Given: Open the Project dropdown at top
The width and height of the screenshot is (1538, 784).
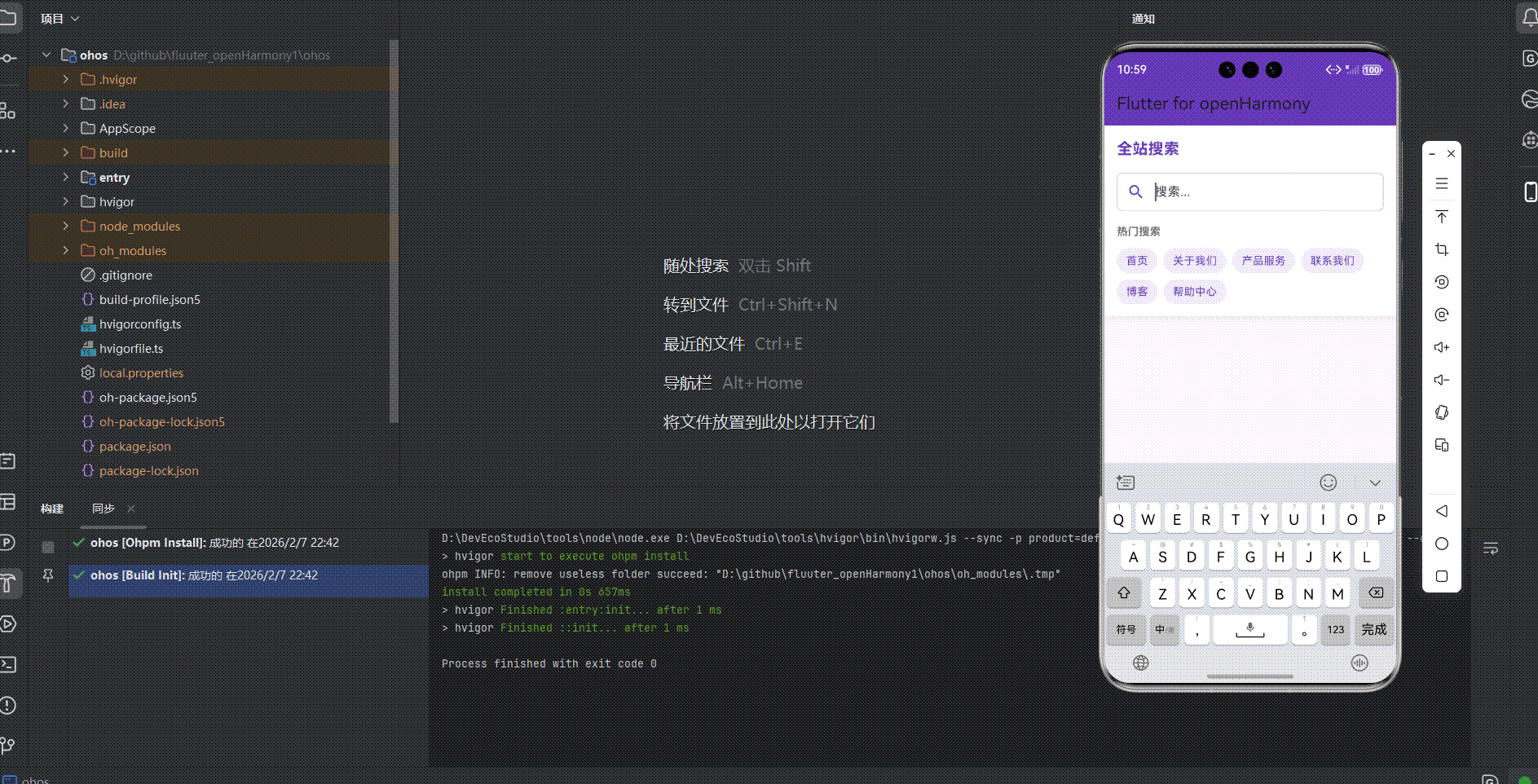Looking at the screenshot, I should (59, 19).
